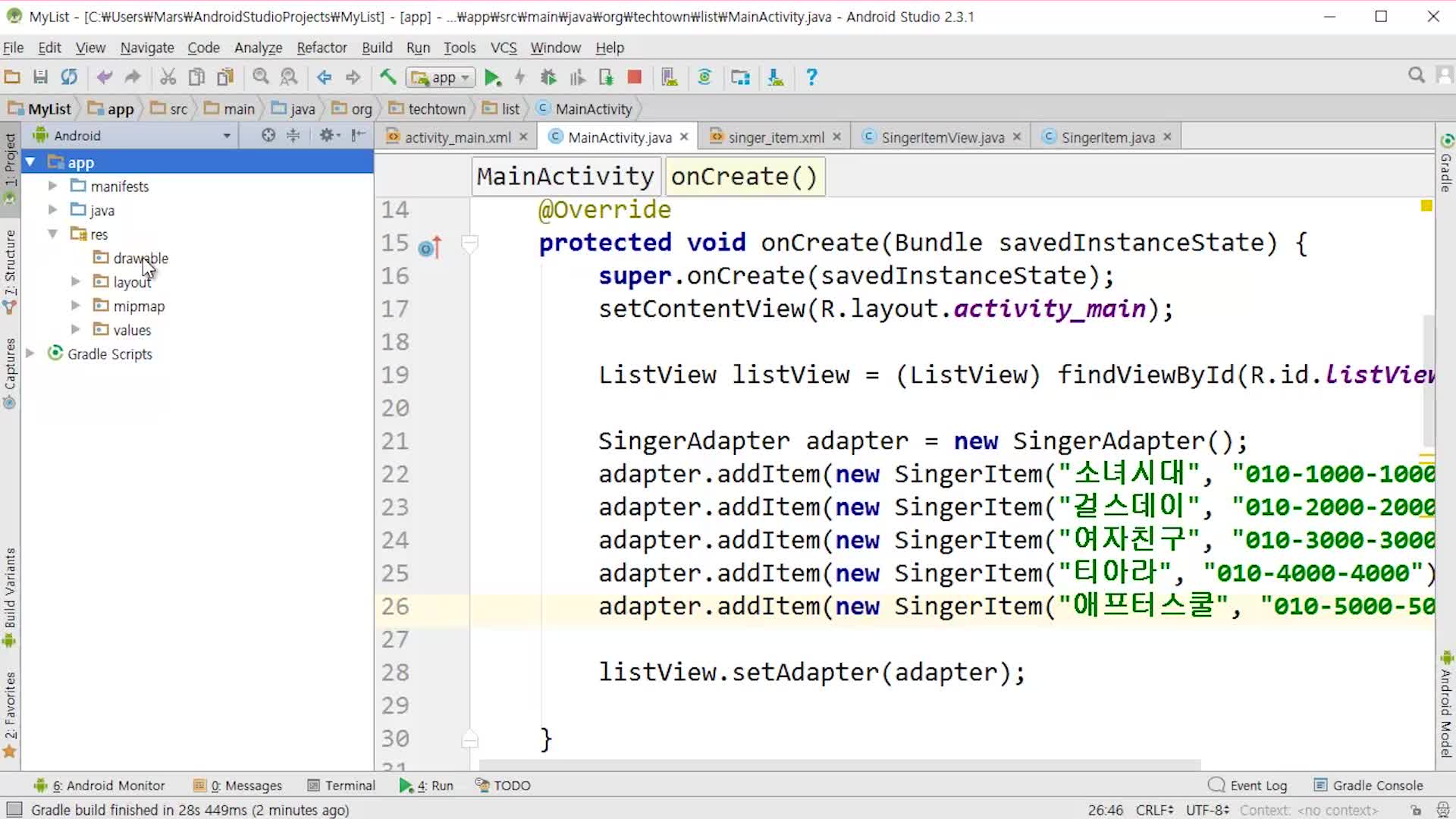
Task: Switch to the SingerItem.java tab
Action: tap(1107, 137)
